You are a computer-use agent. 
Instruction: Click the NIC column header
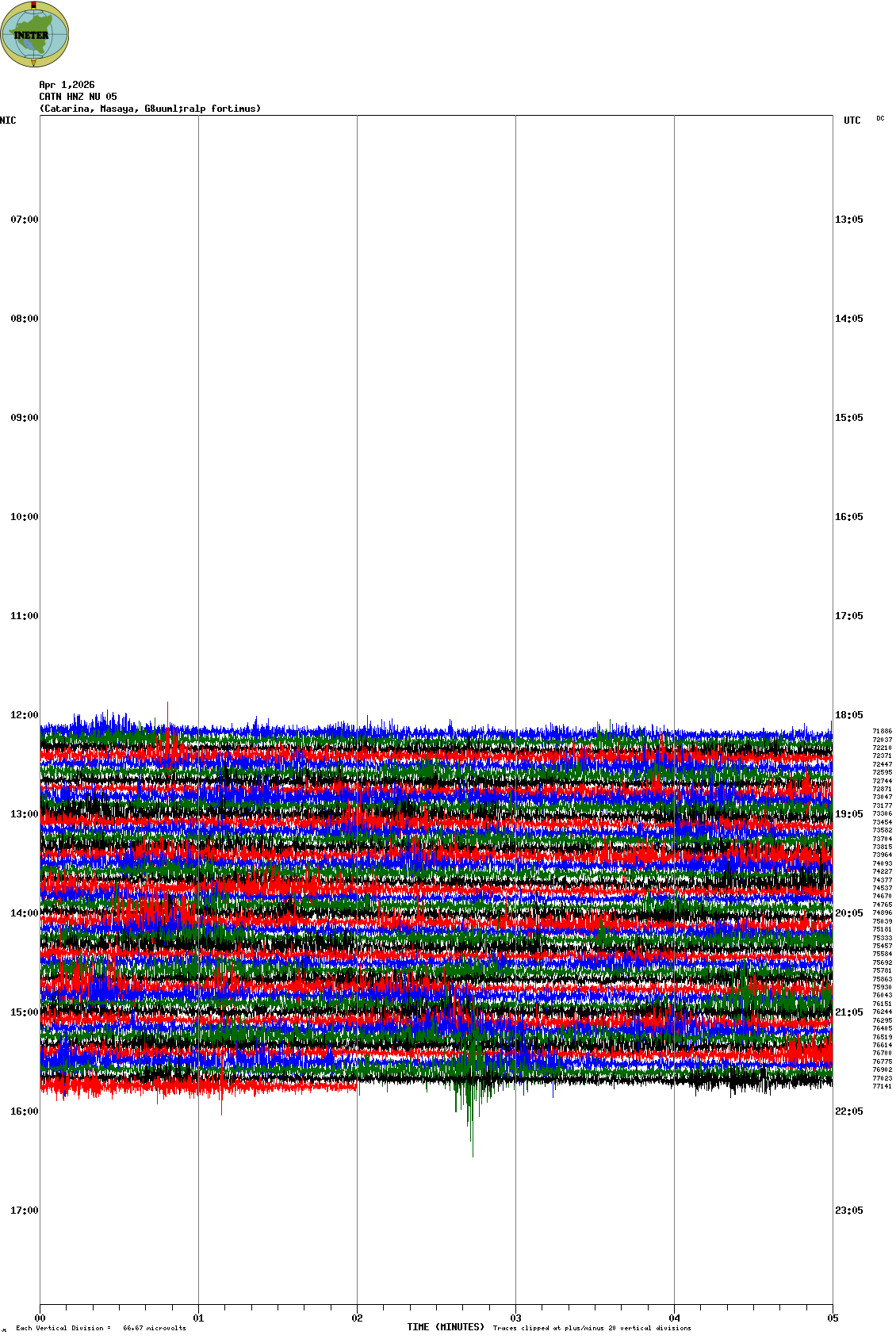pos(8,121)
